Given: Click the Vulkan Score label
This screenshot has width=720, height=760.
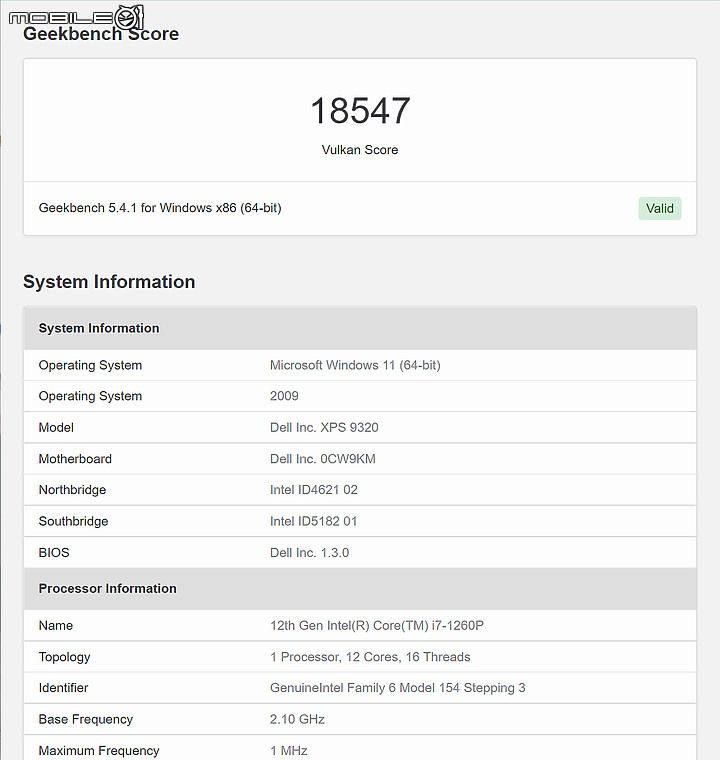Looking at the screenshot, I should 360,150.
